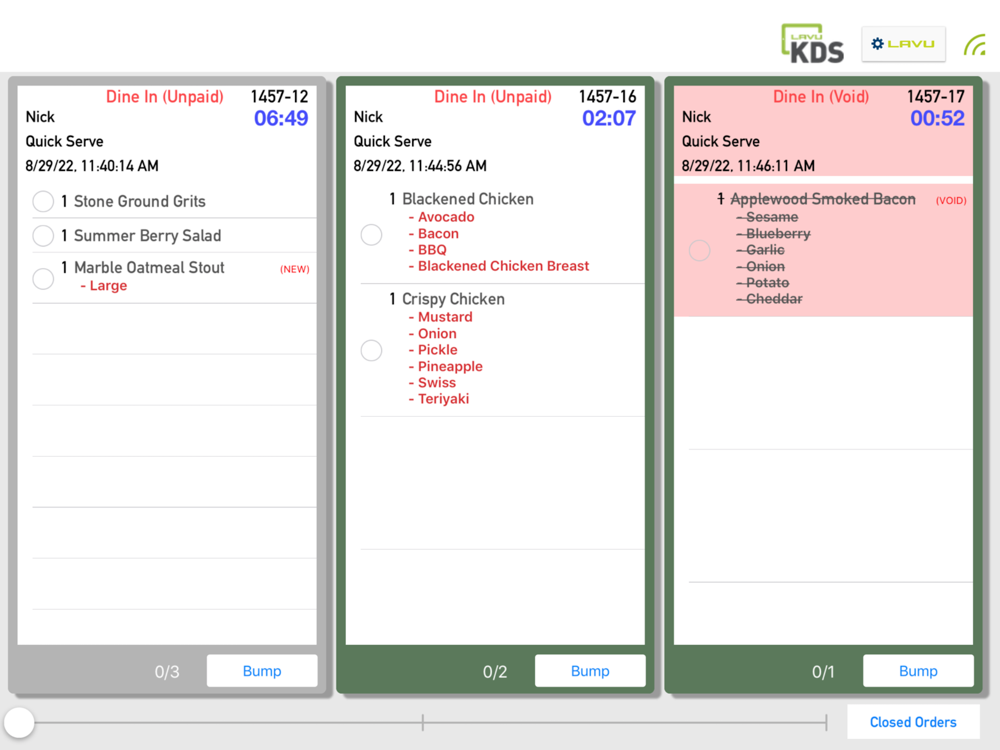Image resolution: width=1000 pixels, height=750 pixels.
Task: Click the Teriyaki modifier
Action: 439,399
